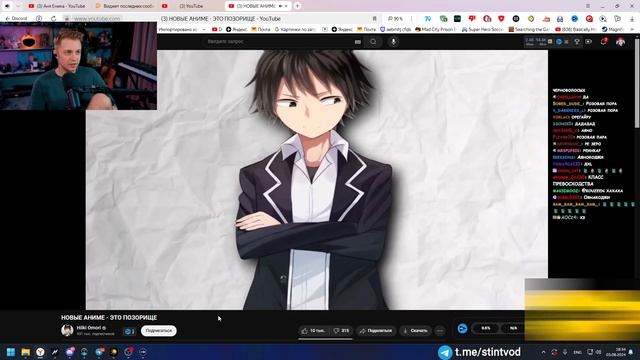Open the taskbar clock and date

(616, 352)
